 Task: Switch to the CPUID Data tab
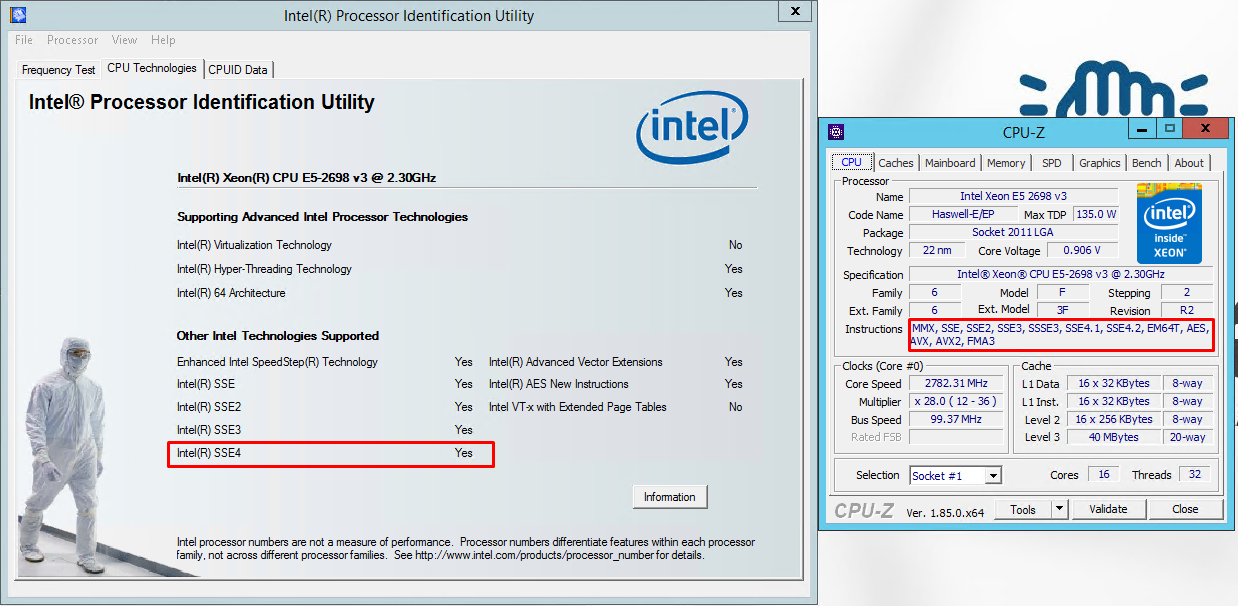coord(238,70)
